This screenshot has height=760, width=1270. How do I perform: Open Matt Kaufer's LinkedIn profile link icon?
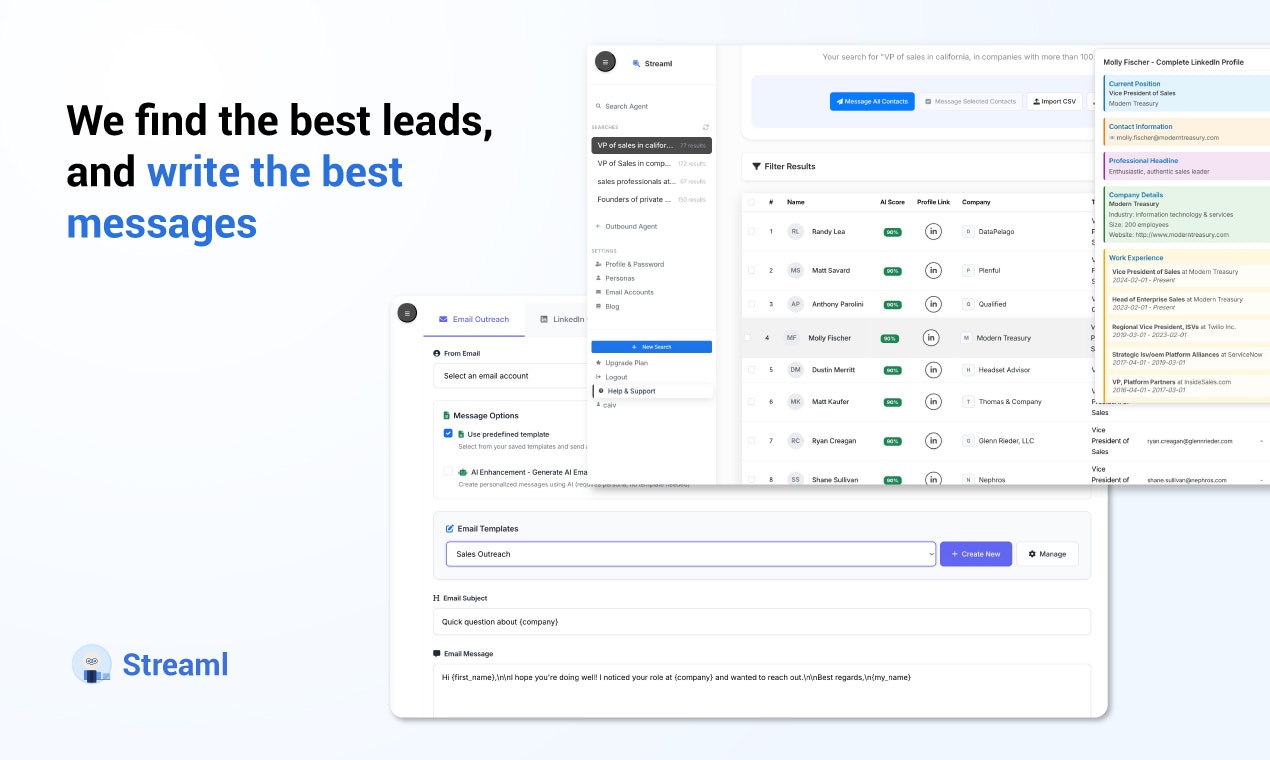pos(933,401)
